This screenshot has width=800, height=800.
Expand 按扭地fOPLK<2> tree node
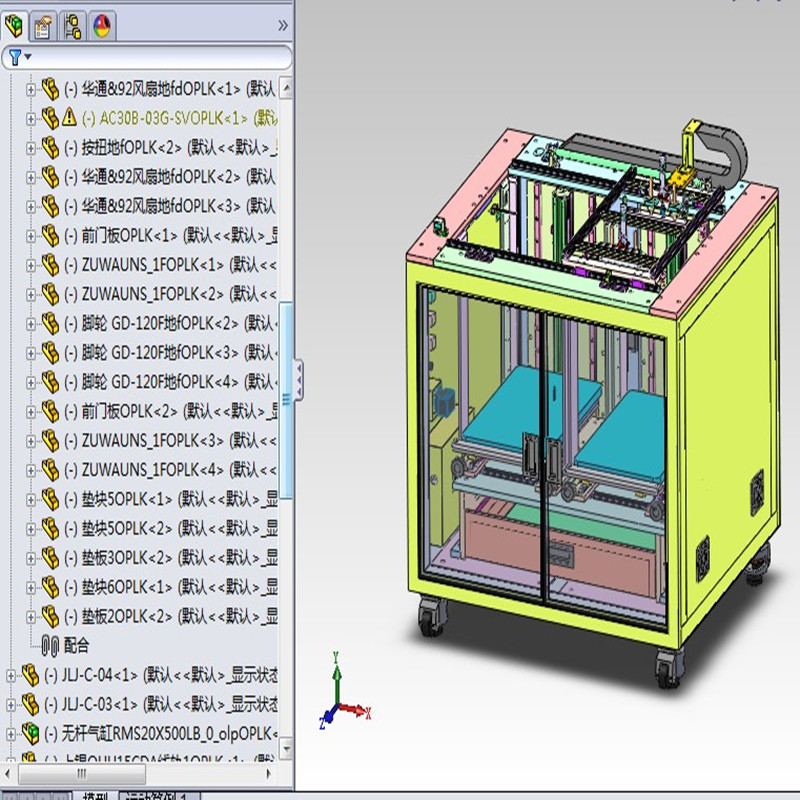31,148
